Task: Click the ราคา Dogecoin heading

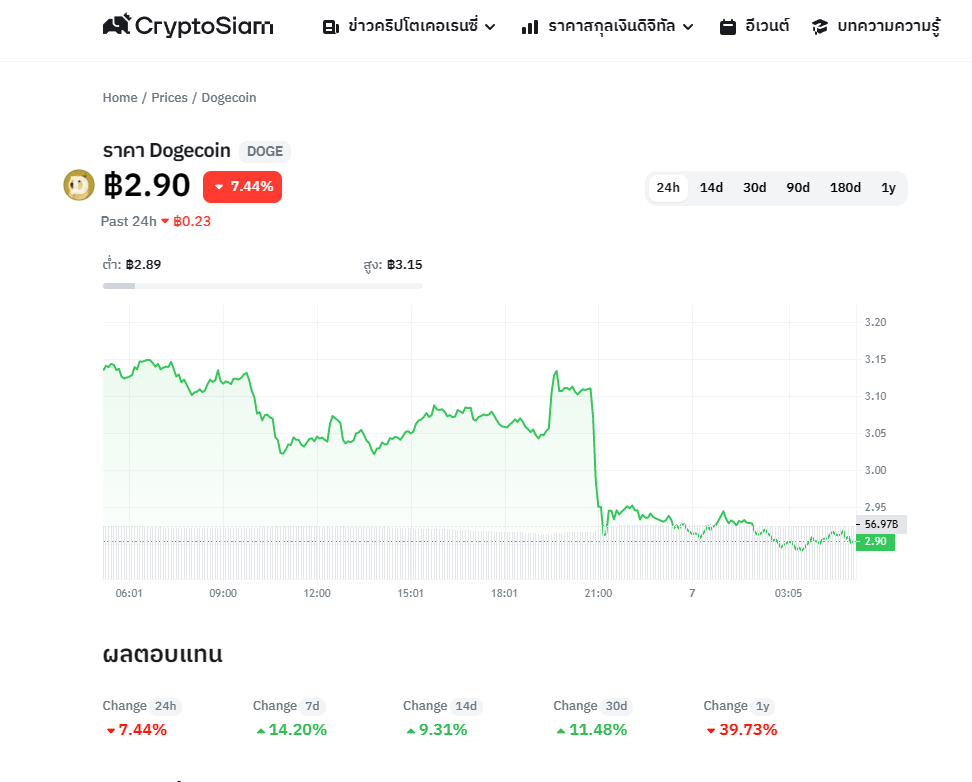Action: point(166,151)
